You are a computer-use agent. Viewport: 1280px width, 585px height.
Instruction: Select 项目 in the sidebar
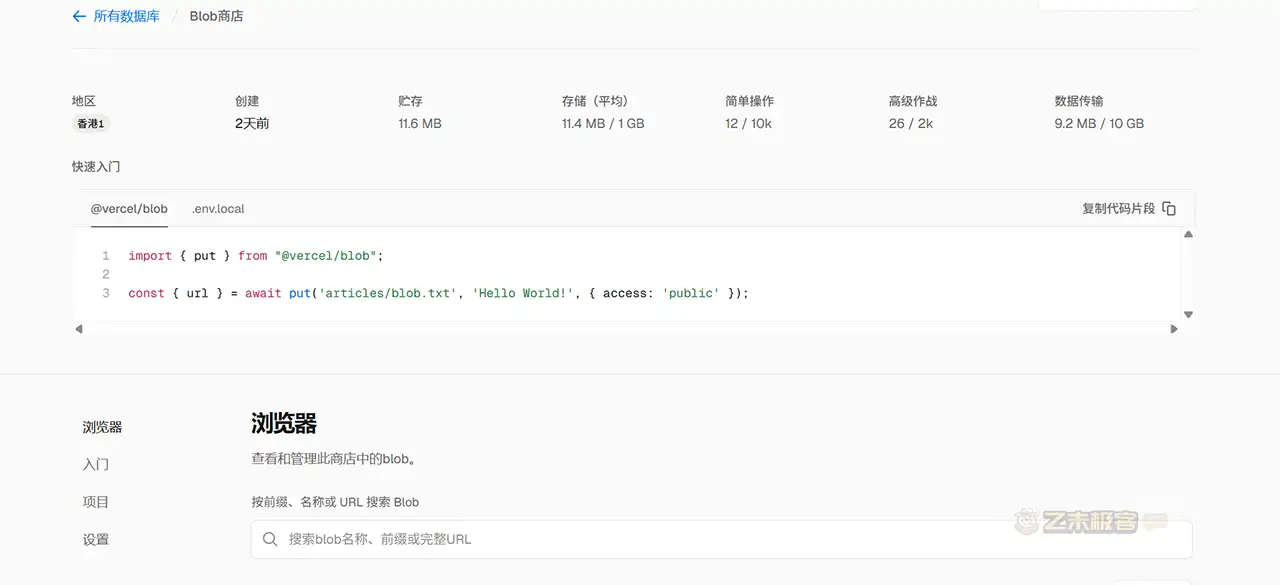pos(96,501)
